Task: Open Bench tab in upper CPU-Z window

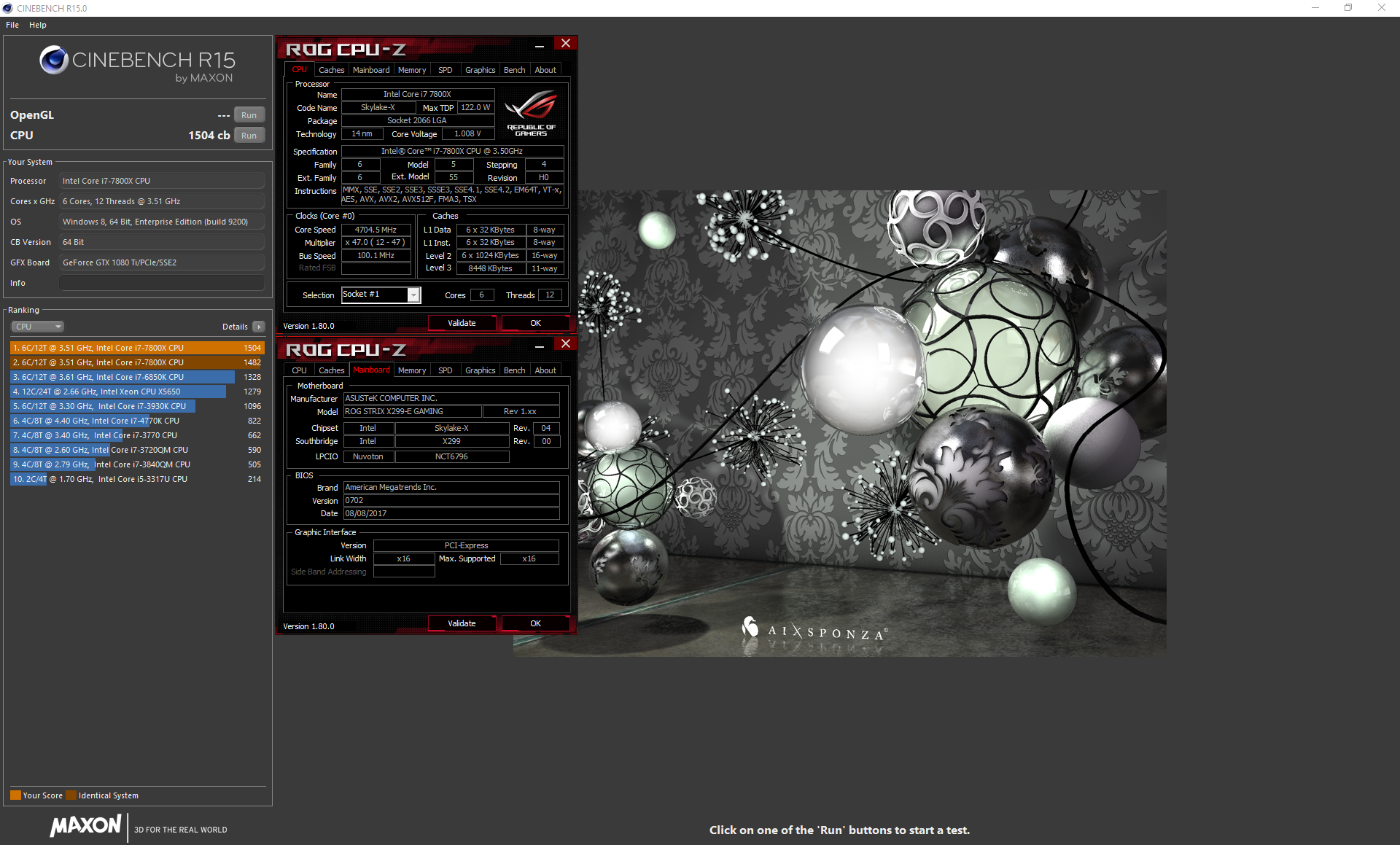Action: click(x=514, y=70)
